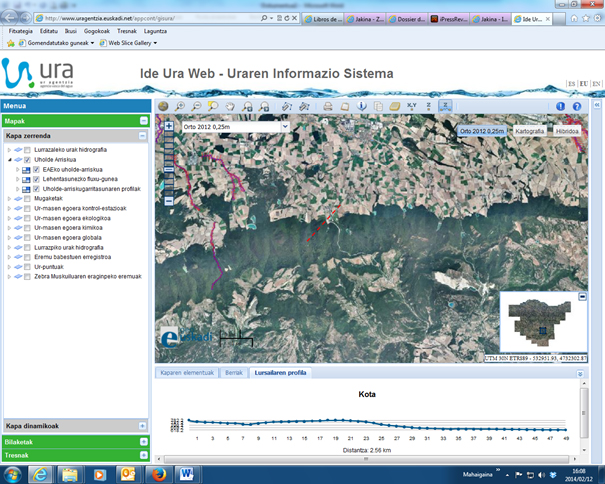
Task: Switch to the Kaparen elementuak tab
Action: point(188,372)
